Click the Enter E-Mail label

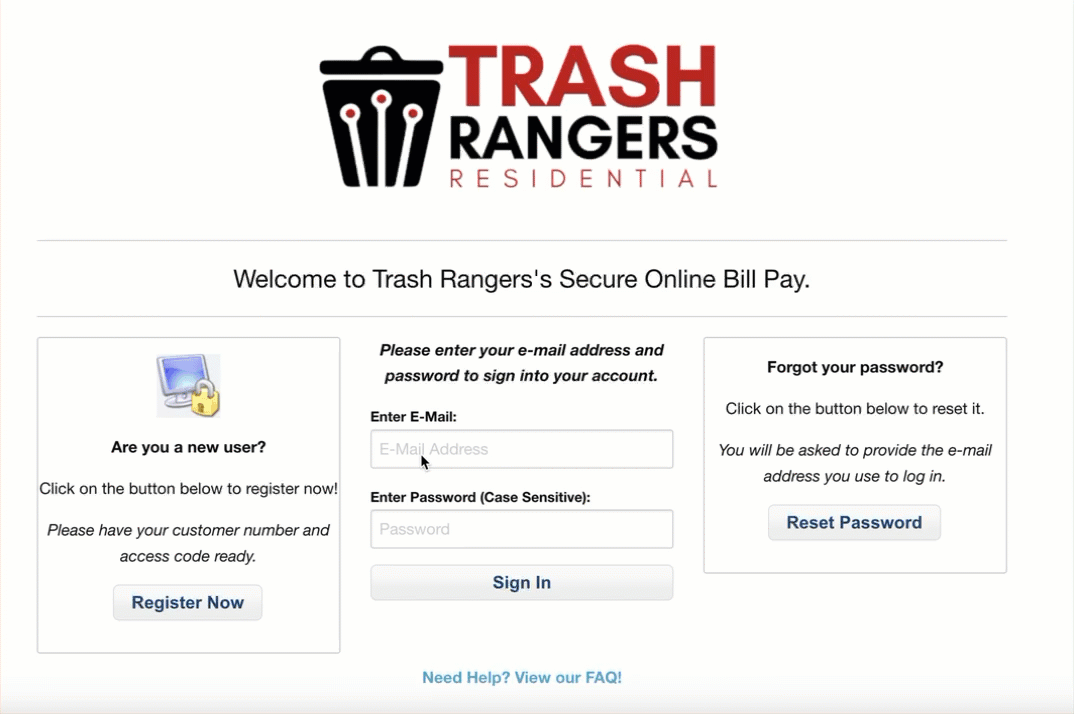(x=414, y=417)
